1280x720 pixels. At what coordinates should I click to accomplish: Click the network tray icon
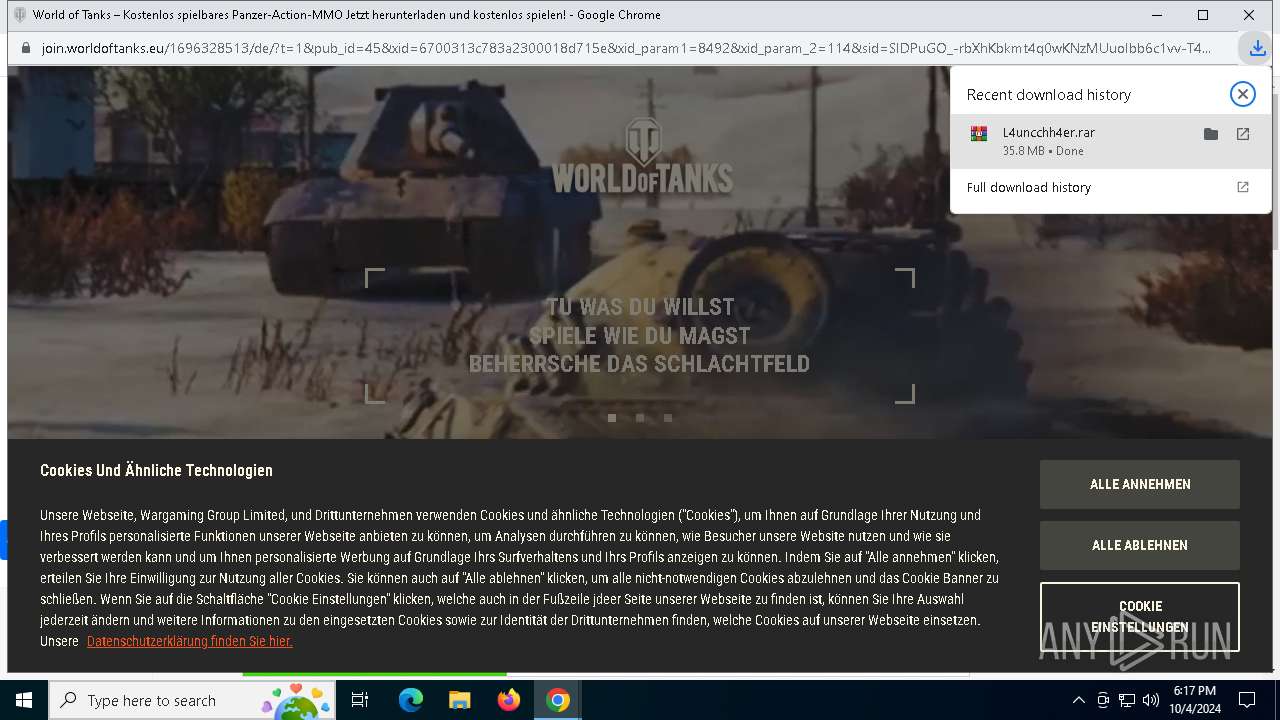coord(1127,700)
